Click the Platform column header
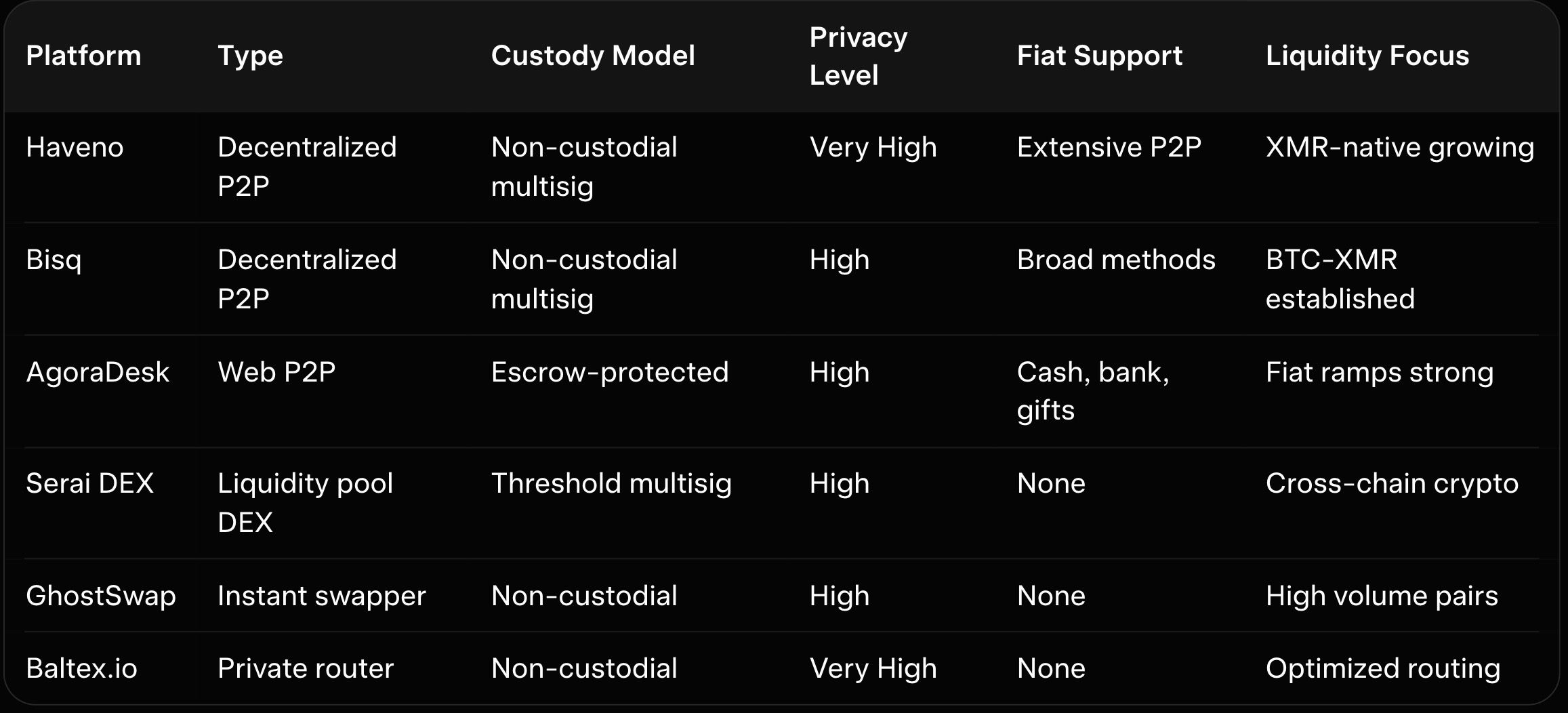The height and width of the screenshot is (713, 1568). pos(83,56)
